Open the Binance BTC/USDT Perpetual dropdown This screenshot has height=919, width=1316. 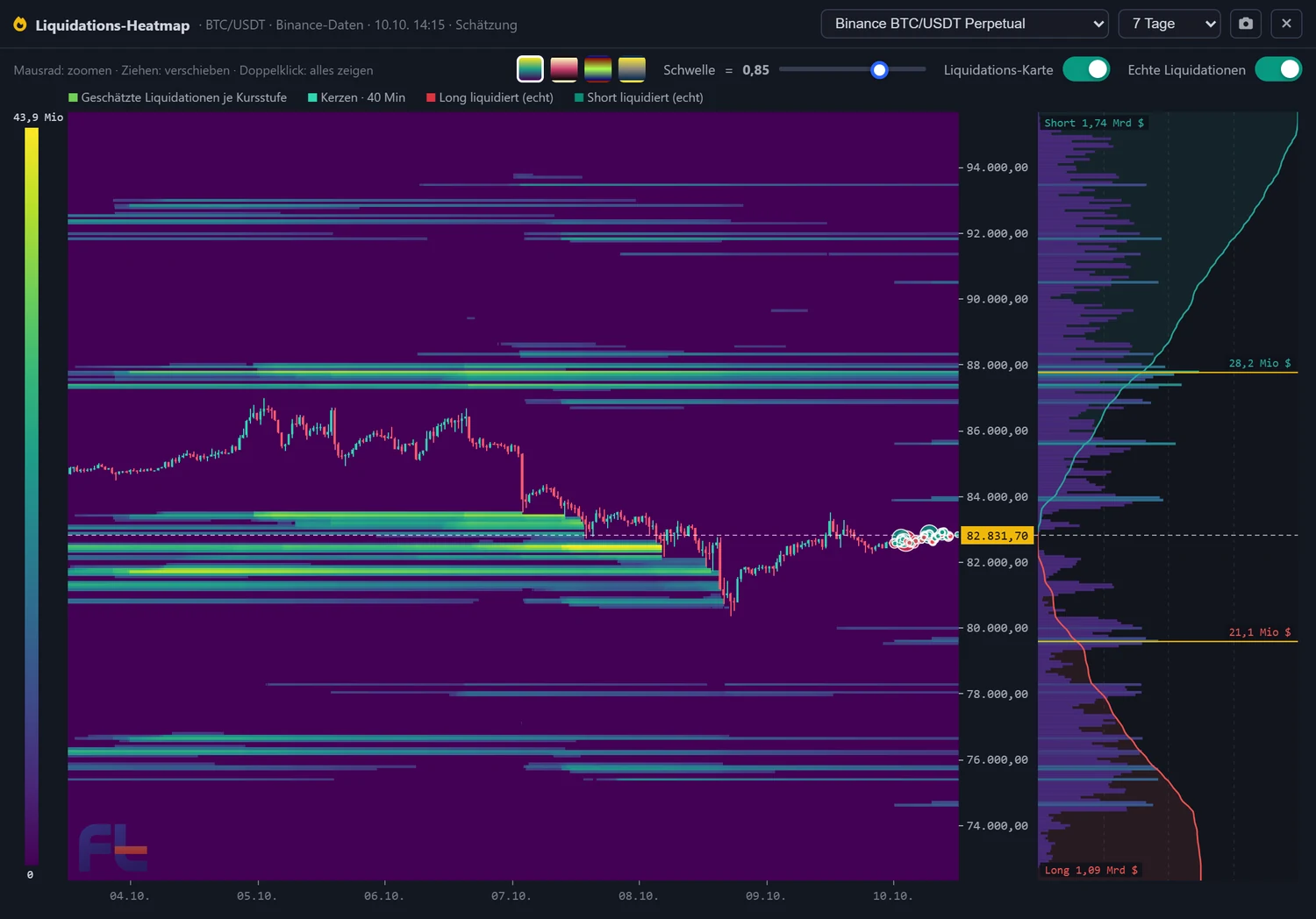(966, 24)
